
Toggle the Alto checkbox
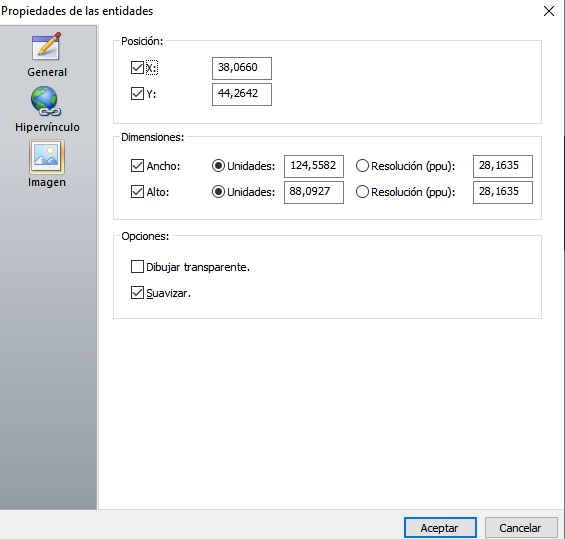(137, 192)
